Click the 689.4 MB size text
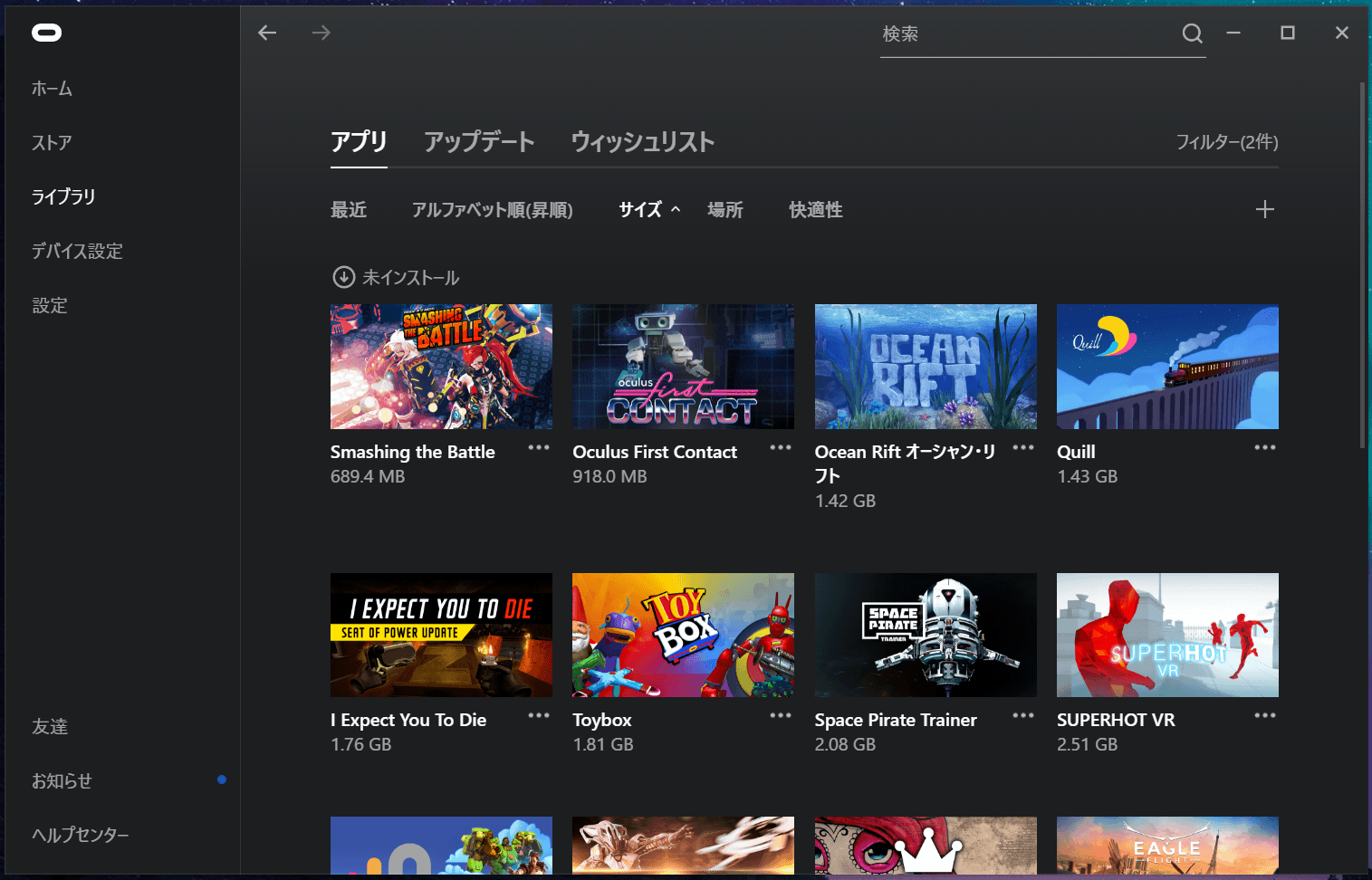The width and height of the screenshot is (1372, 880). pos(368,476)
